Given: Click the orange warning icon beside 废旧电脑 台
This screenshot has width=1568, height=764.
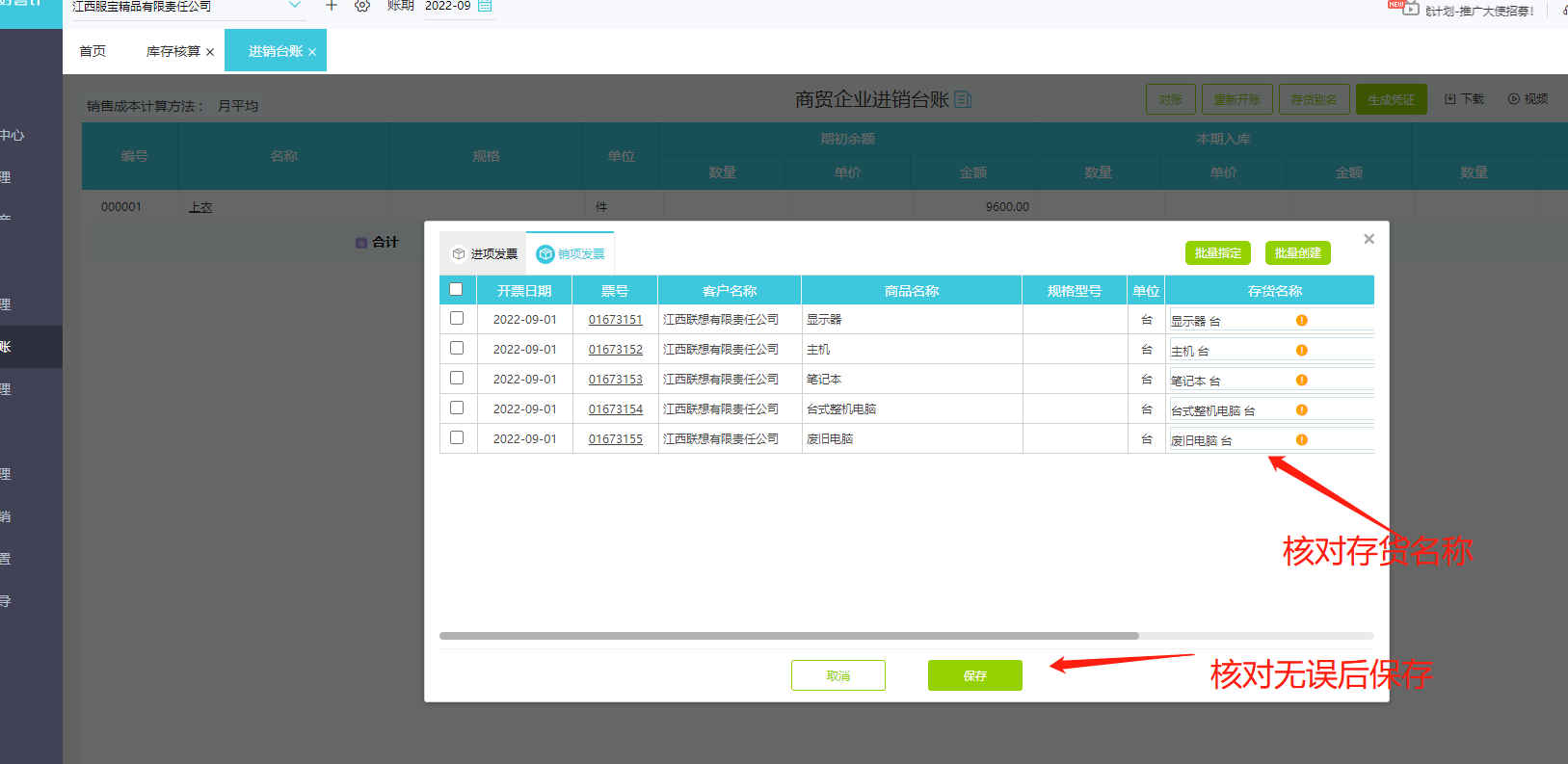Looking at the screenshot, I should tap(1301, 439).
